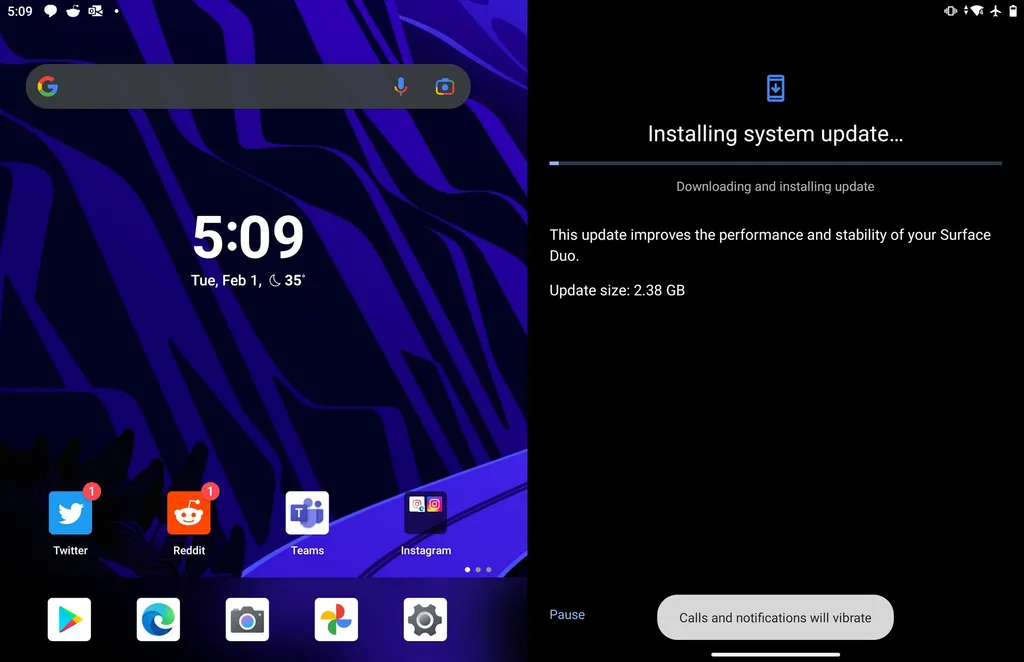This screenshot has height=662, width=1024.
Task: Tap the 5:09 clock widget
Action: [x=248, y=237]
